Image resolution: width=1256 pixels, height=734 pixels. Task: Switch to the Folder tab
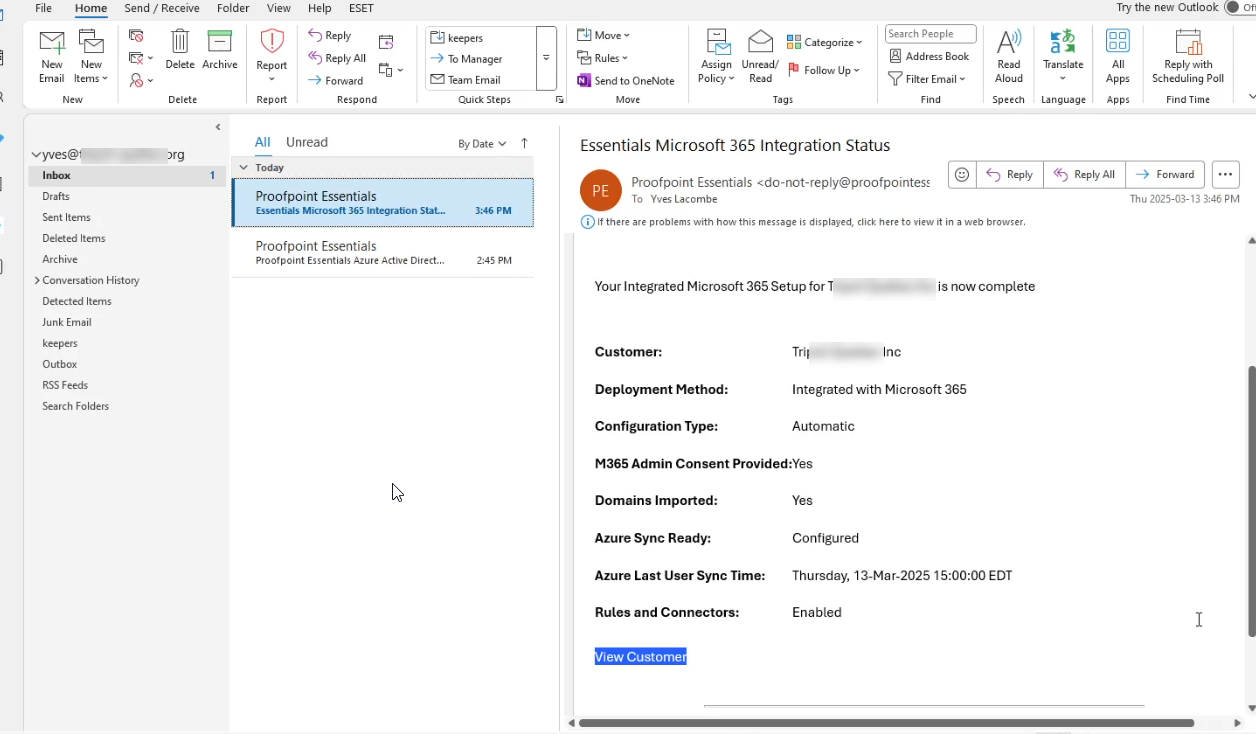(x=233, y=8)
